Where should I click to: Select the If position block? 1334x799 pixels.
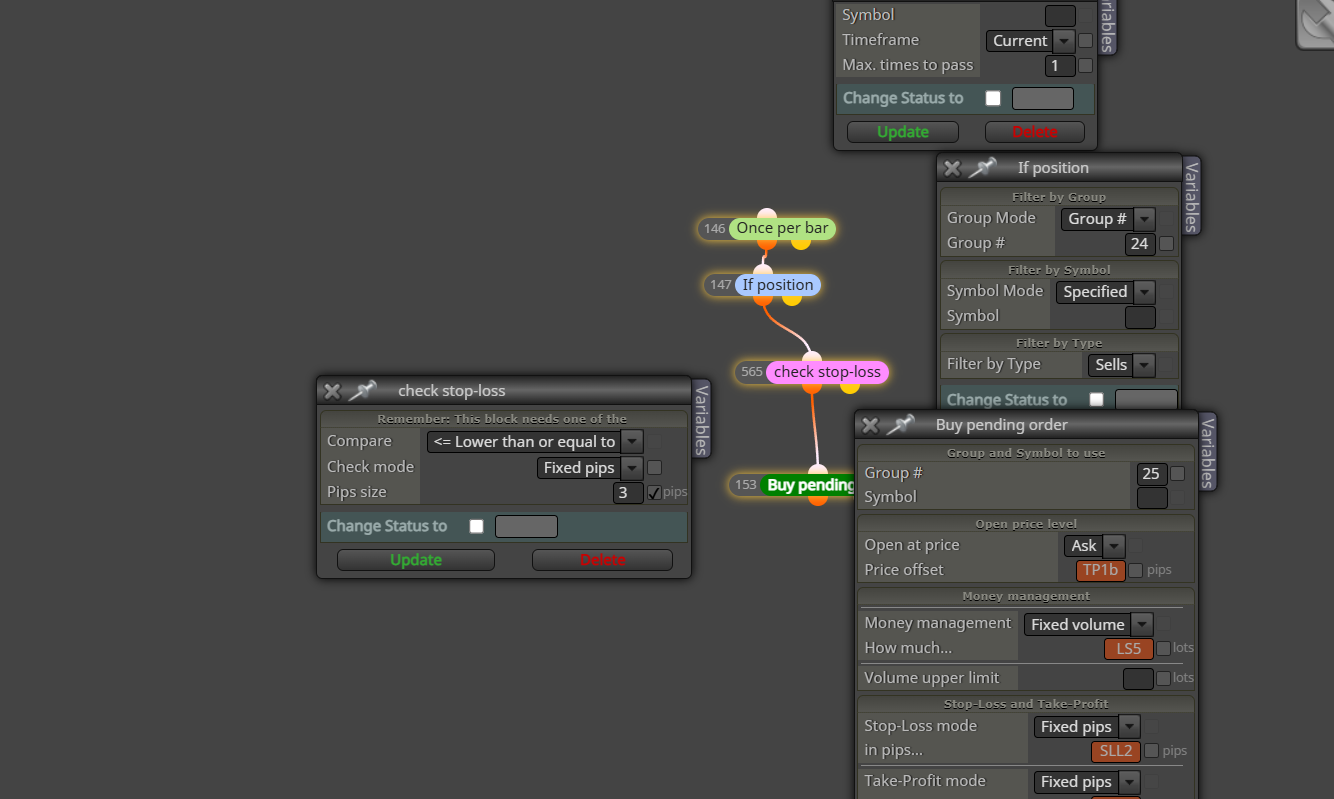pyautogui.click(x=778, y=285)
